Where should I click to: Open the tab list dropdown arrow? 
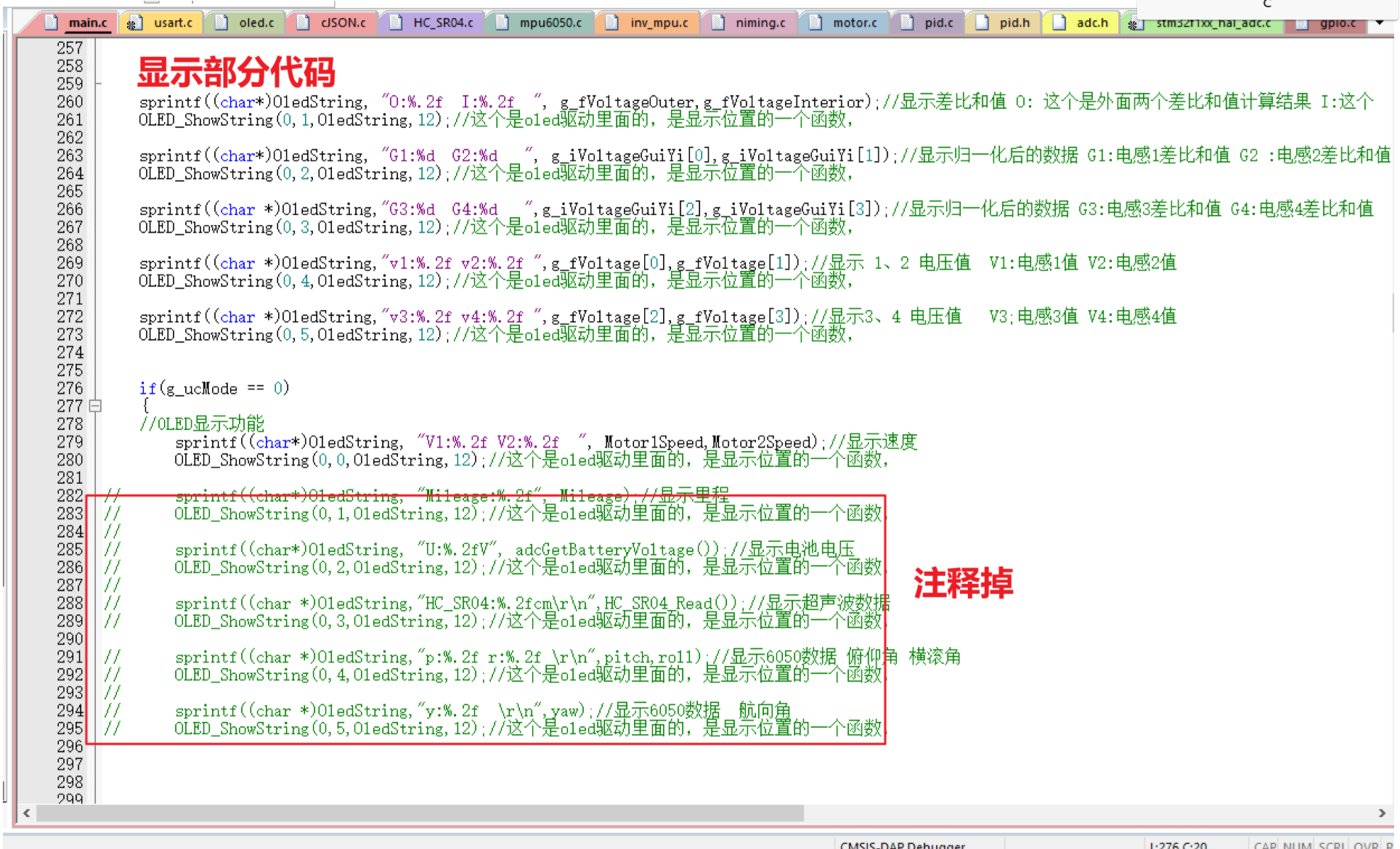point(1379,23)
